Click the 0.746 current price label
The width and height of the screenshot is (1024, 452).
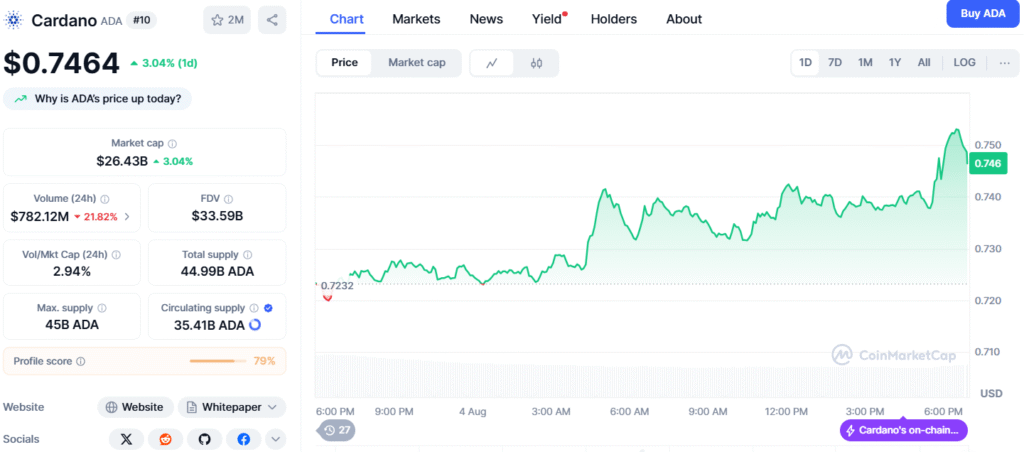coord(987,163)
